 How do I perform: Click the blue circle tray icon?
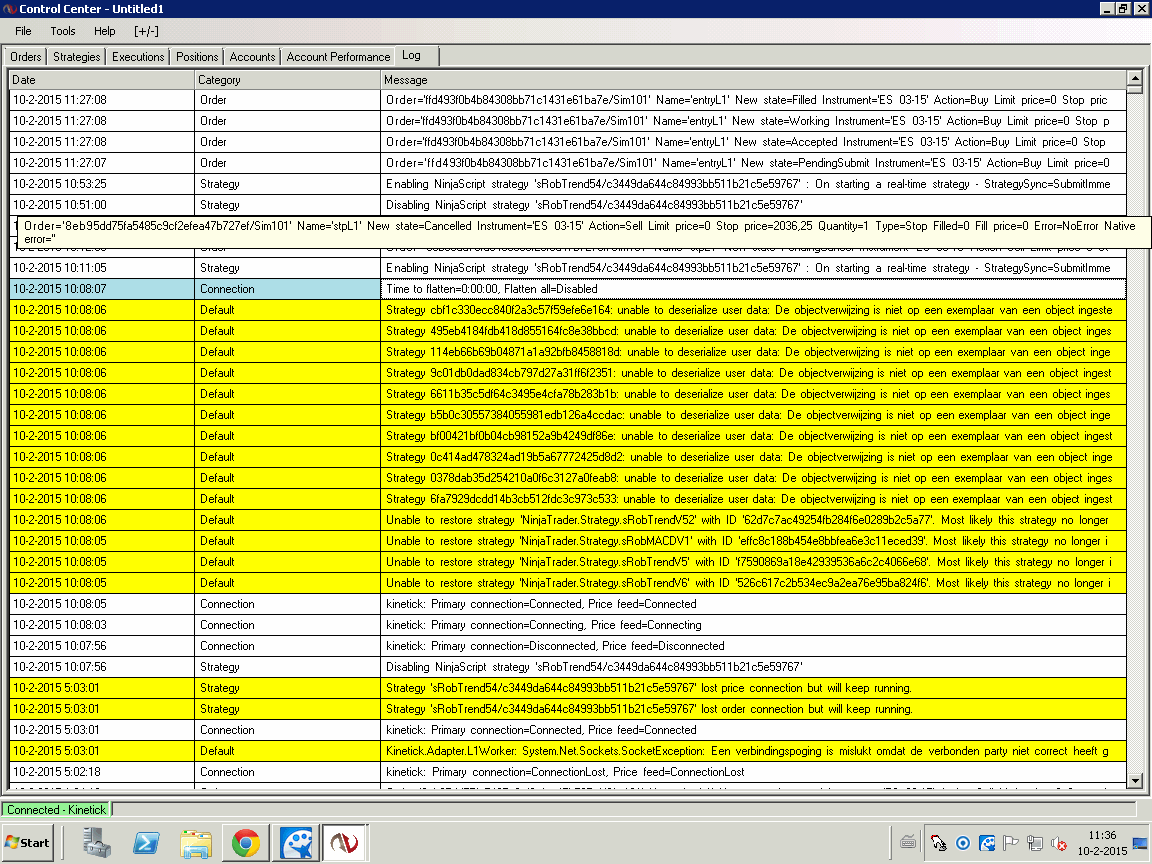(x=963, y=843)
